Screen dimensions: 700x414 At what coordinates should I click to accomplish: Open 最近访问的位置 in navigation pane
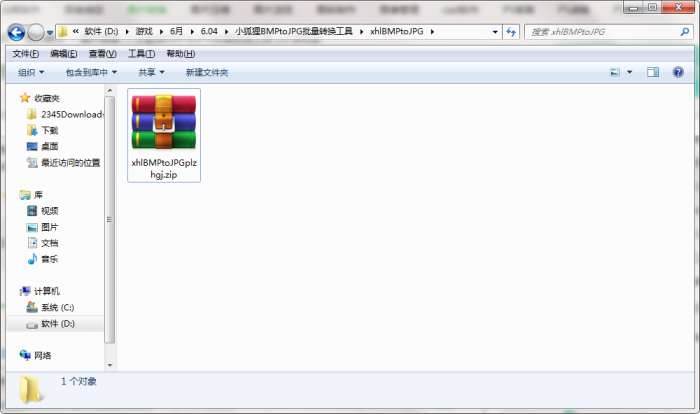71,163
